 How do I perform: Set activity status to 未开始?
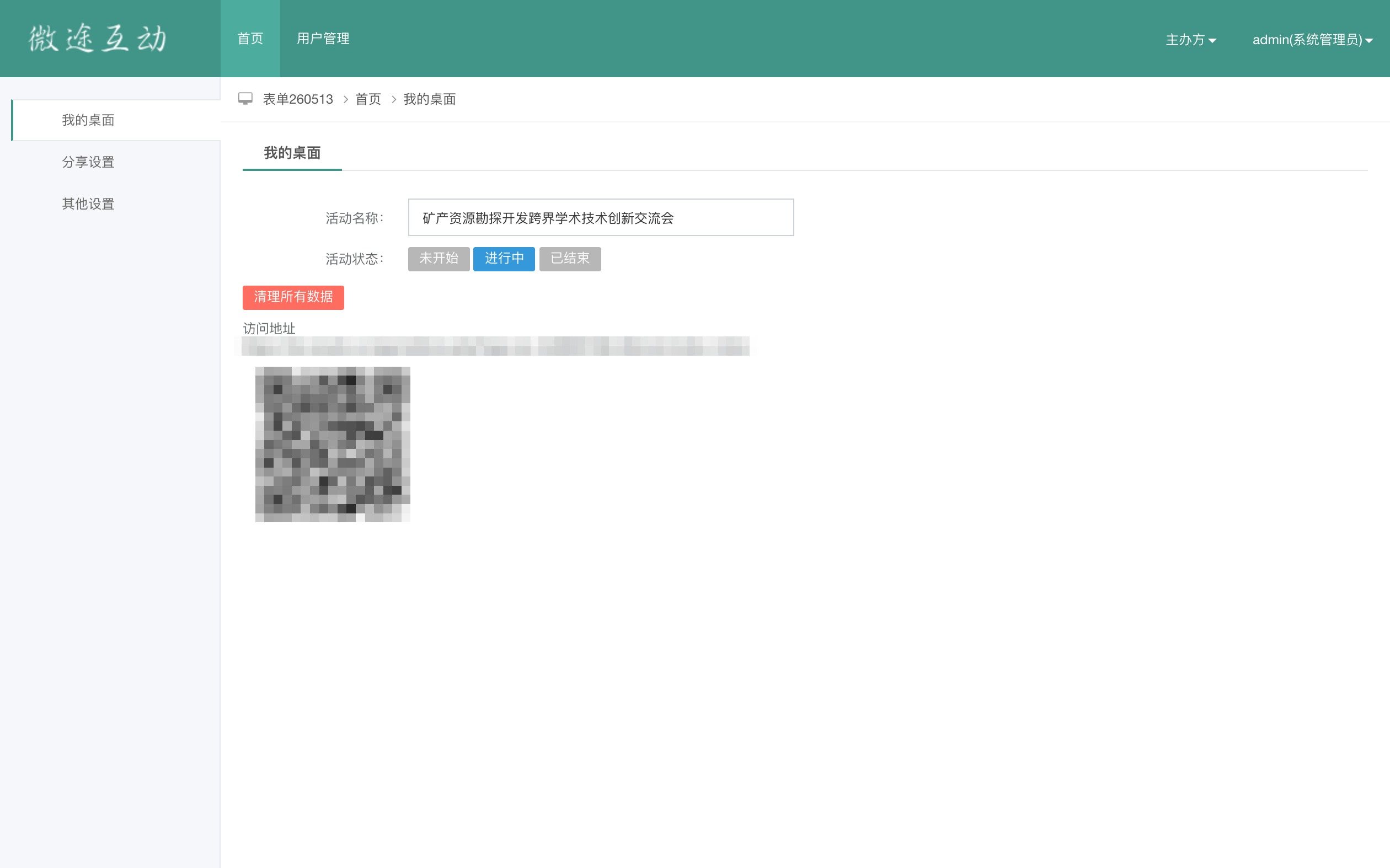439,259
